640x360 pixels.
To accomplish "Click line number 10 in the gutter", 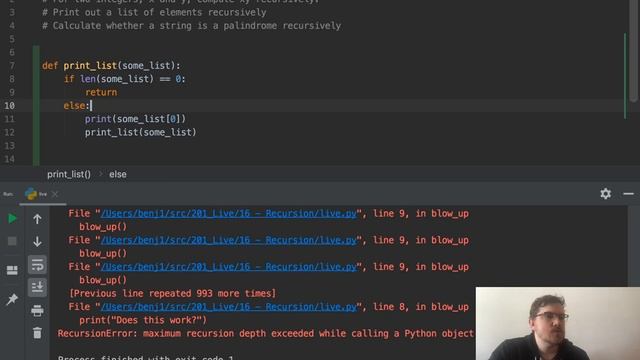I will (x=9, y=106).
